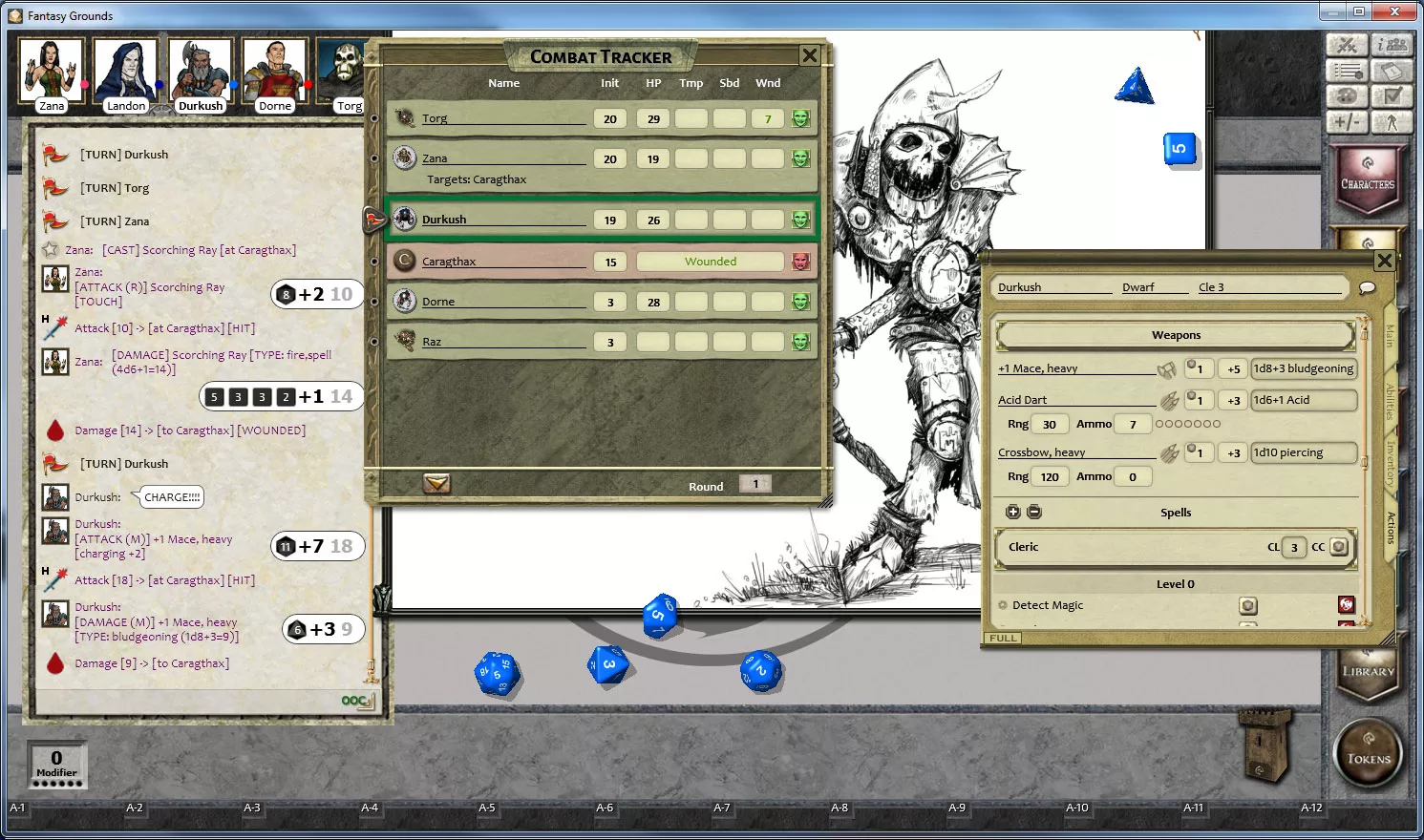
Task: Open the Library shield button
Action: [1368, 674]
